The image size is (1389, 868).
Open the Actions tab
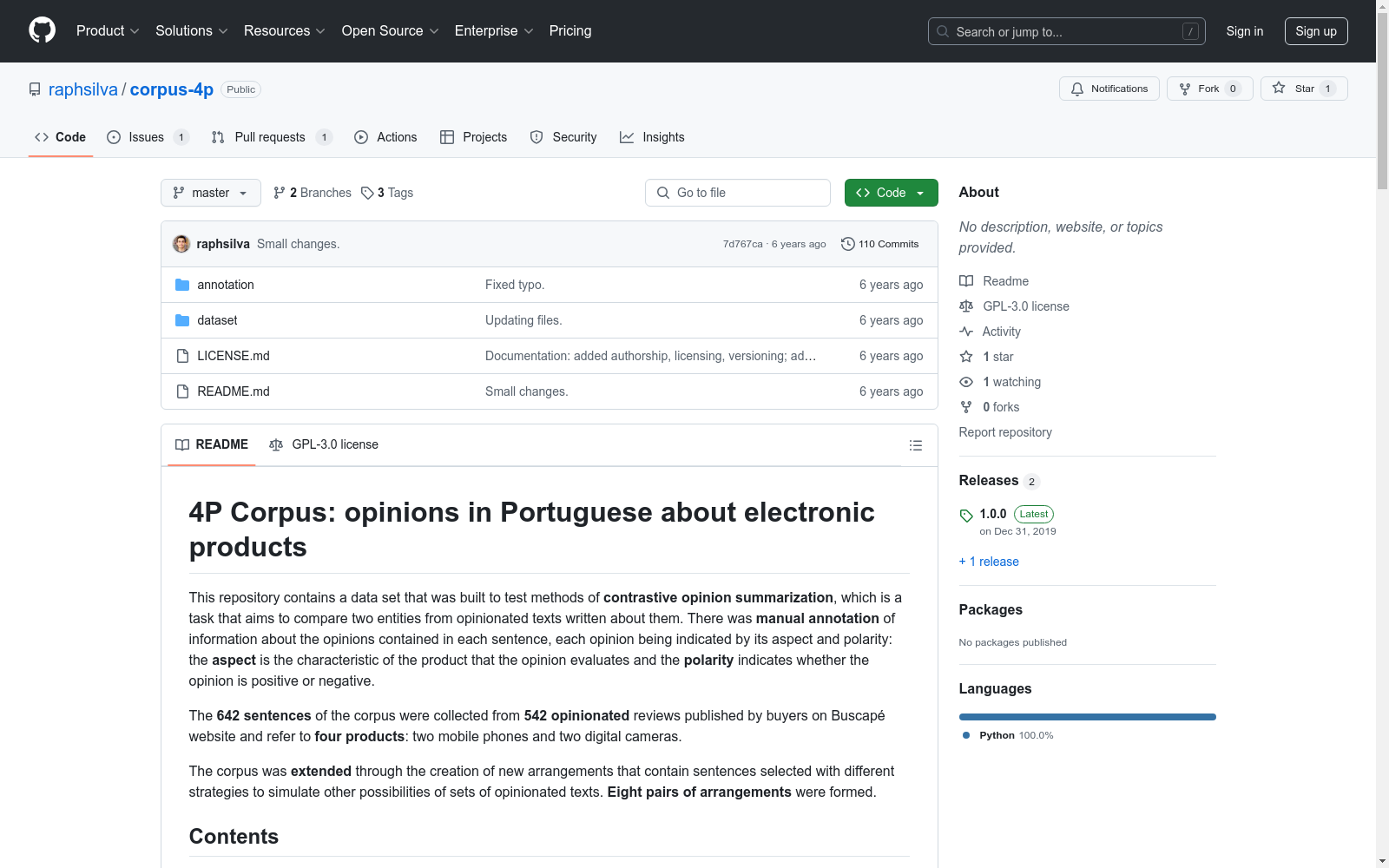point(385,137)
